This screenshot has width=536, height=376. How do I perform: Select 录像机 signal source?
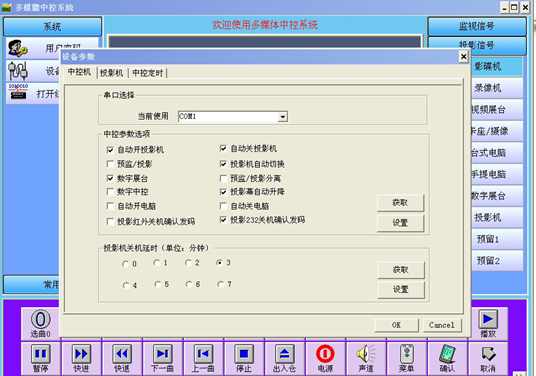(x=497, y=88)
